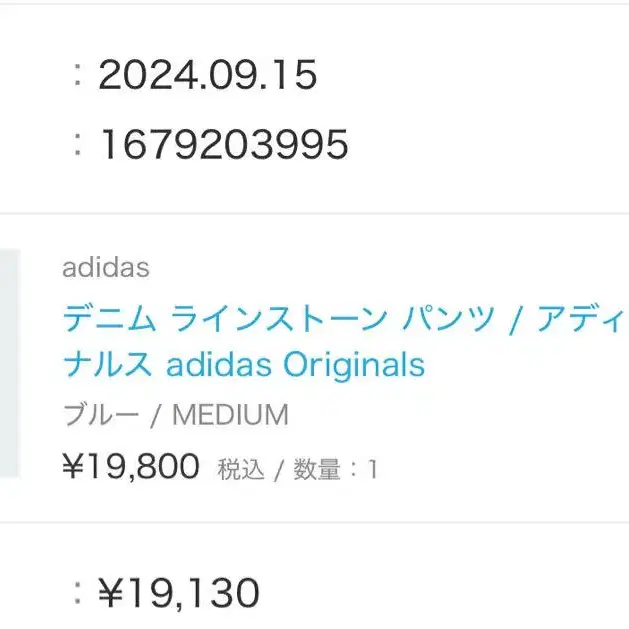Click the ブルー color text
Screen dimensions: 629x629
(x=101, y=414)
